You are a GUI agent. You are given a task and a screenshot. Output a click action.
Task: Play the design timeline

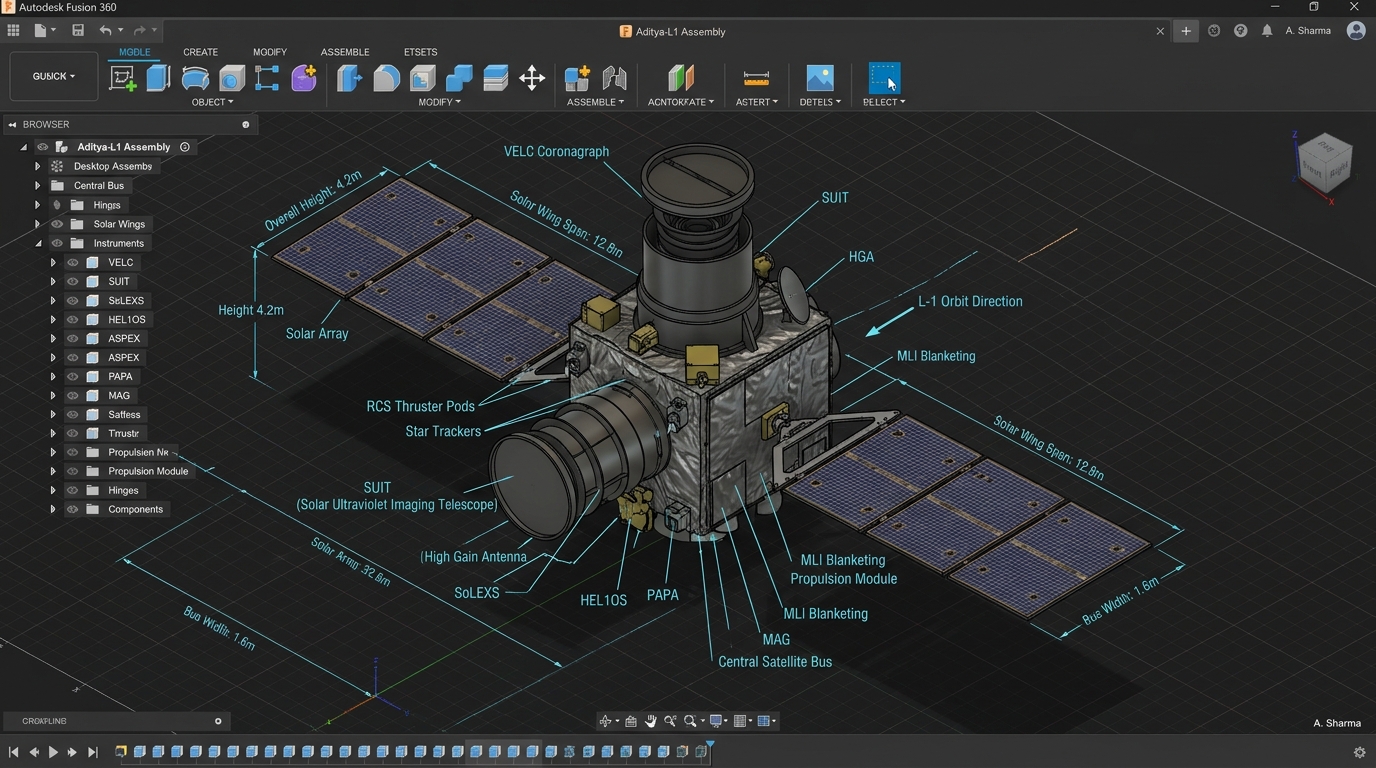[x=53, y=752]
